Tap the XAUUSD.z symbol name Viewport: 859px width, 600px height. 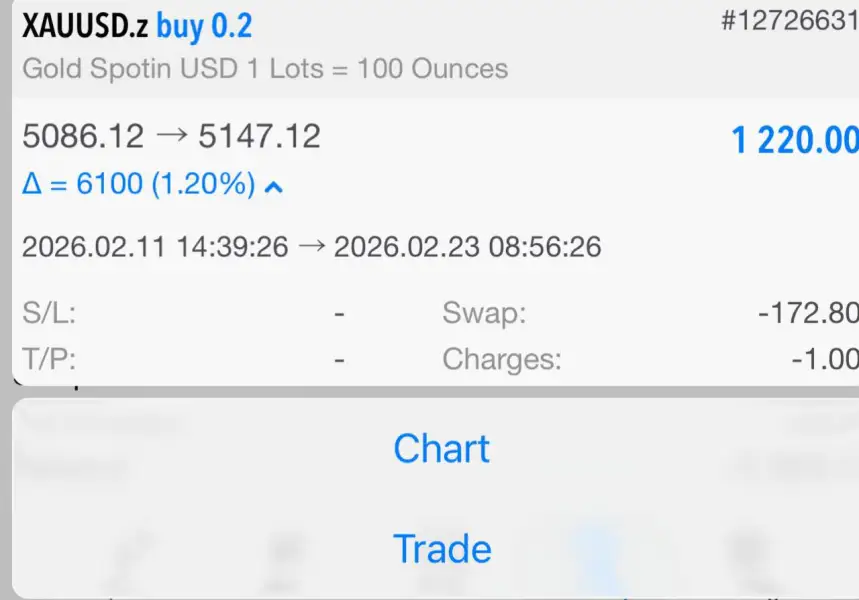pyautogui.click(x=85, y=26)
